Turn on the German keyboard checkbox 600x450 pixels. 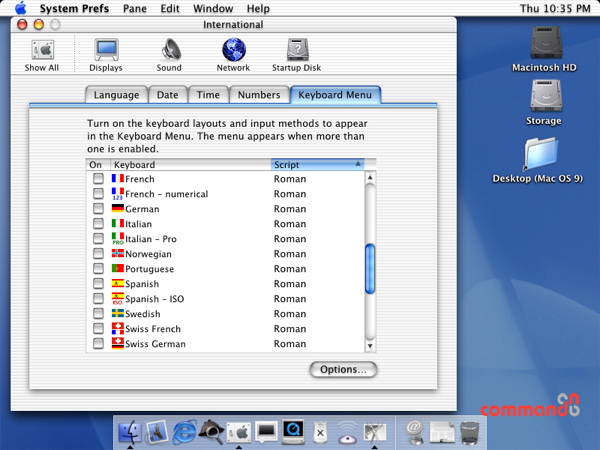(98, 209)
